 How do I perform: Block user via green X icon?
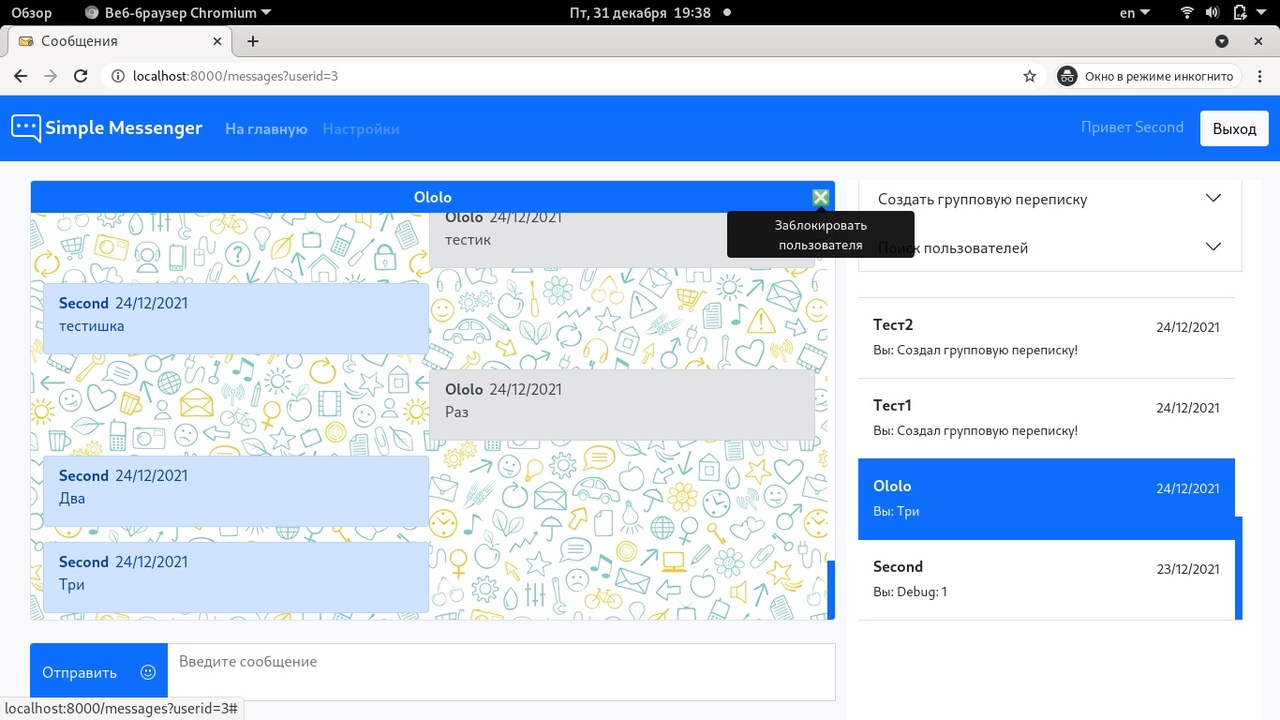click(821, 197)
